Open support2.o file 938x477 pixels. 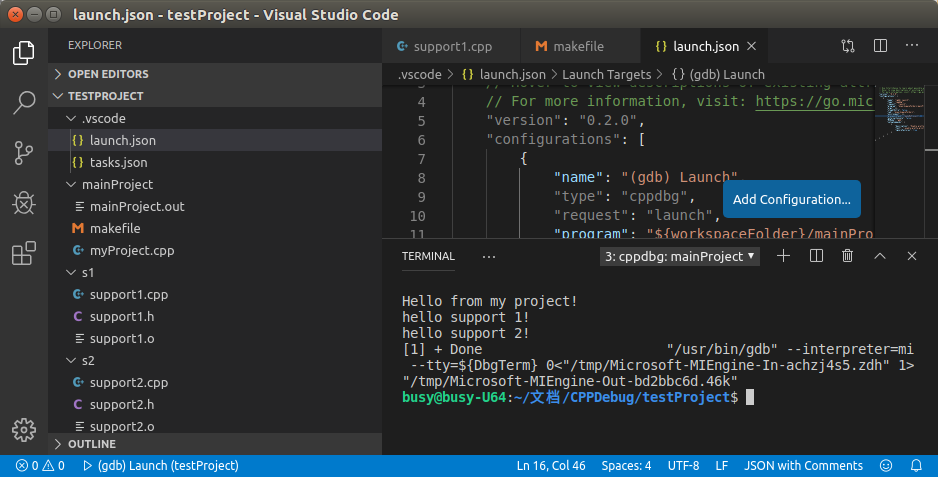tap(215, 426)
